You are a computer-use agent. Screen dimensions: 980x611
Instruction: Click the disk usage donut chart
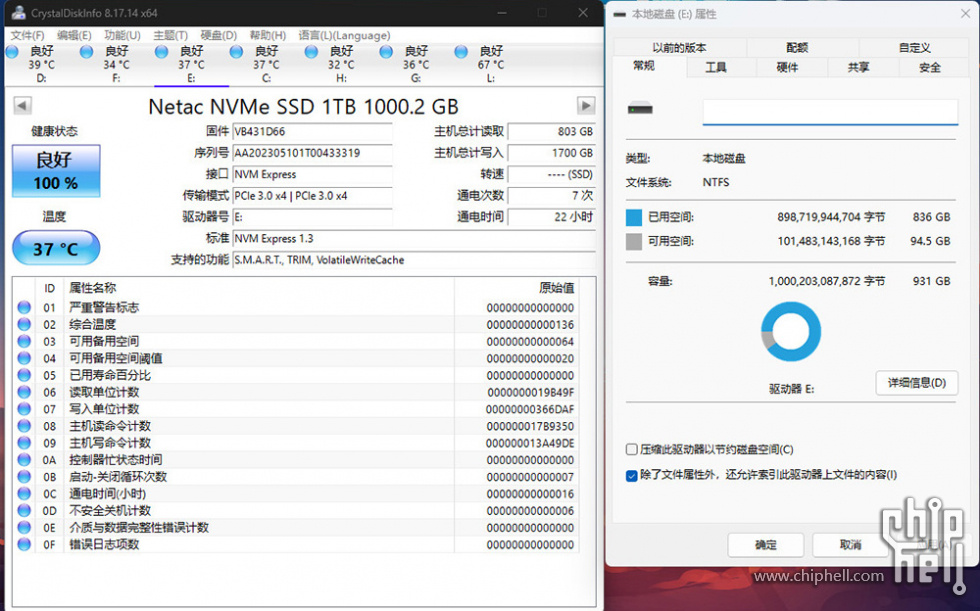click(791, 331)
